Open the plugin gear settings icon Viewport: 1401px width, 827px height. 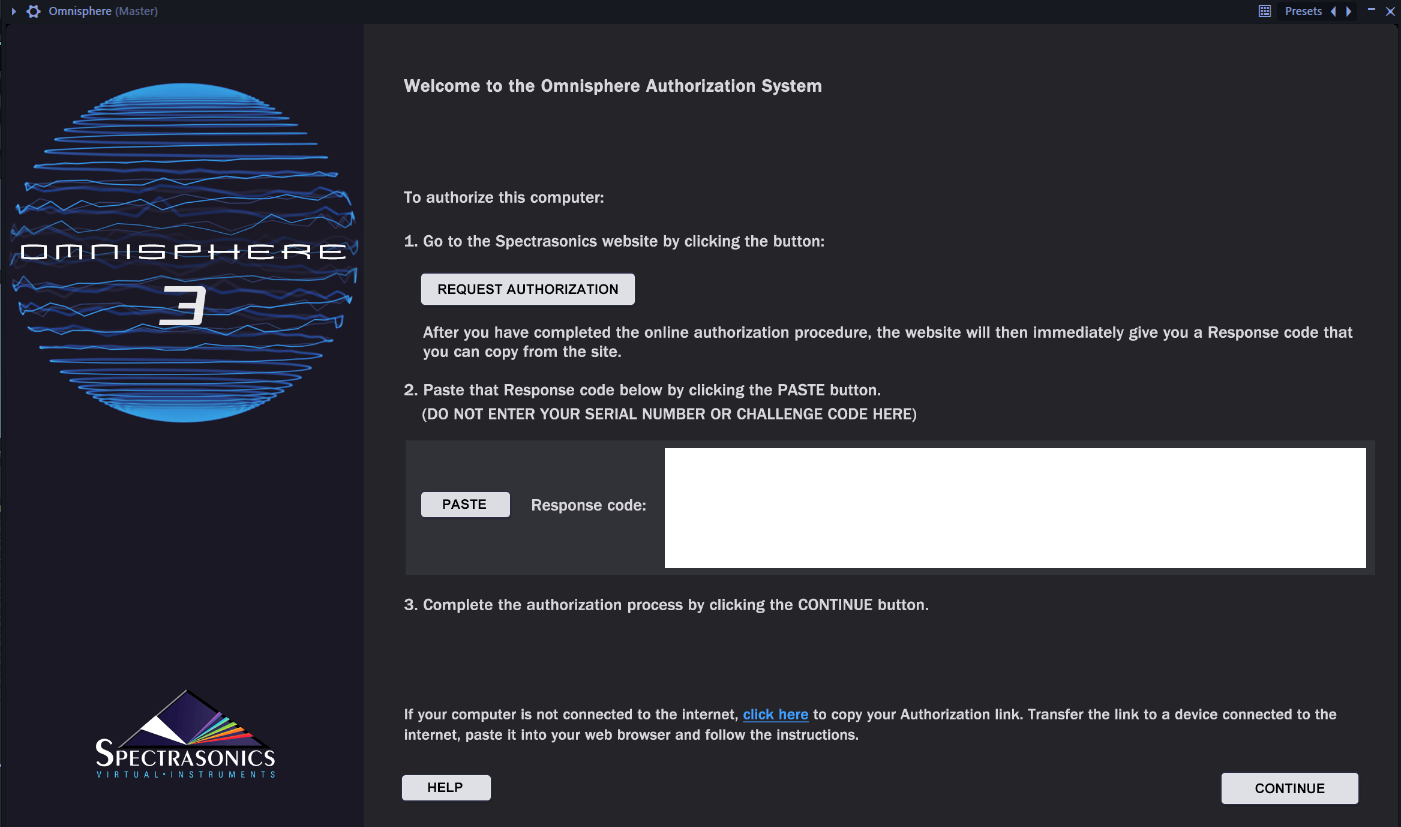point(33,11)
